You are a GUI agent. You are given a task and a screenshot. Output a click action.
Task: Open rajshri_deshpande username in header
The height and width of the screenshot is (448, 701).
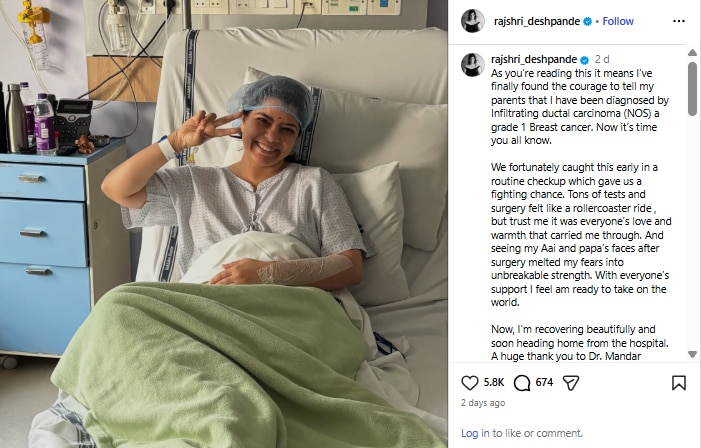pyautogui.click(x=536, y=21)
